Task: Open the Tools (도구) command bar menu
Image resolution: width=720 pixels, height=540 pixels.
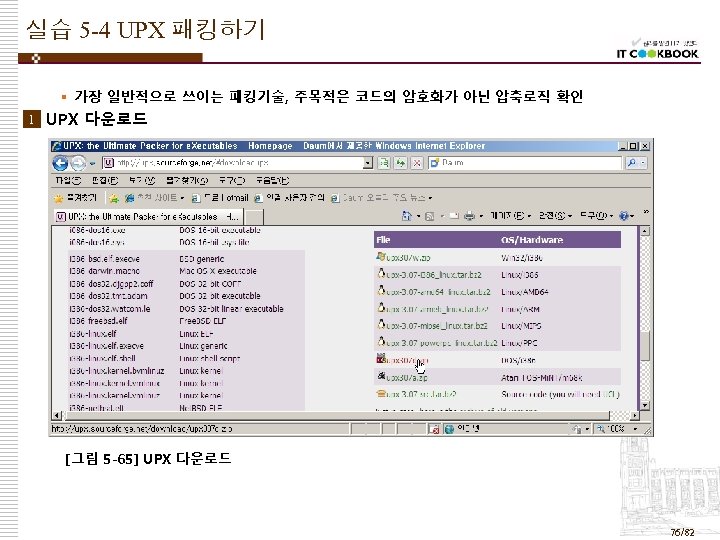Action: click(596, 216)
